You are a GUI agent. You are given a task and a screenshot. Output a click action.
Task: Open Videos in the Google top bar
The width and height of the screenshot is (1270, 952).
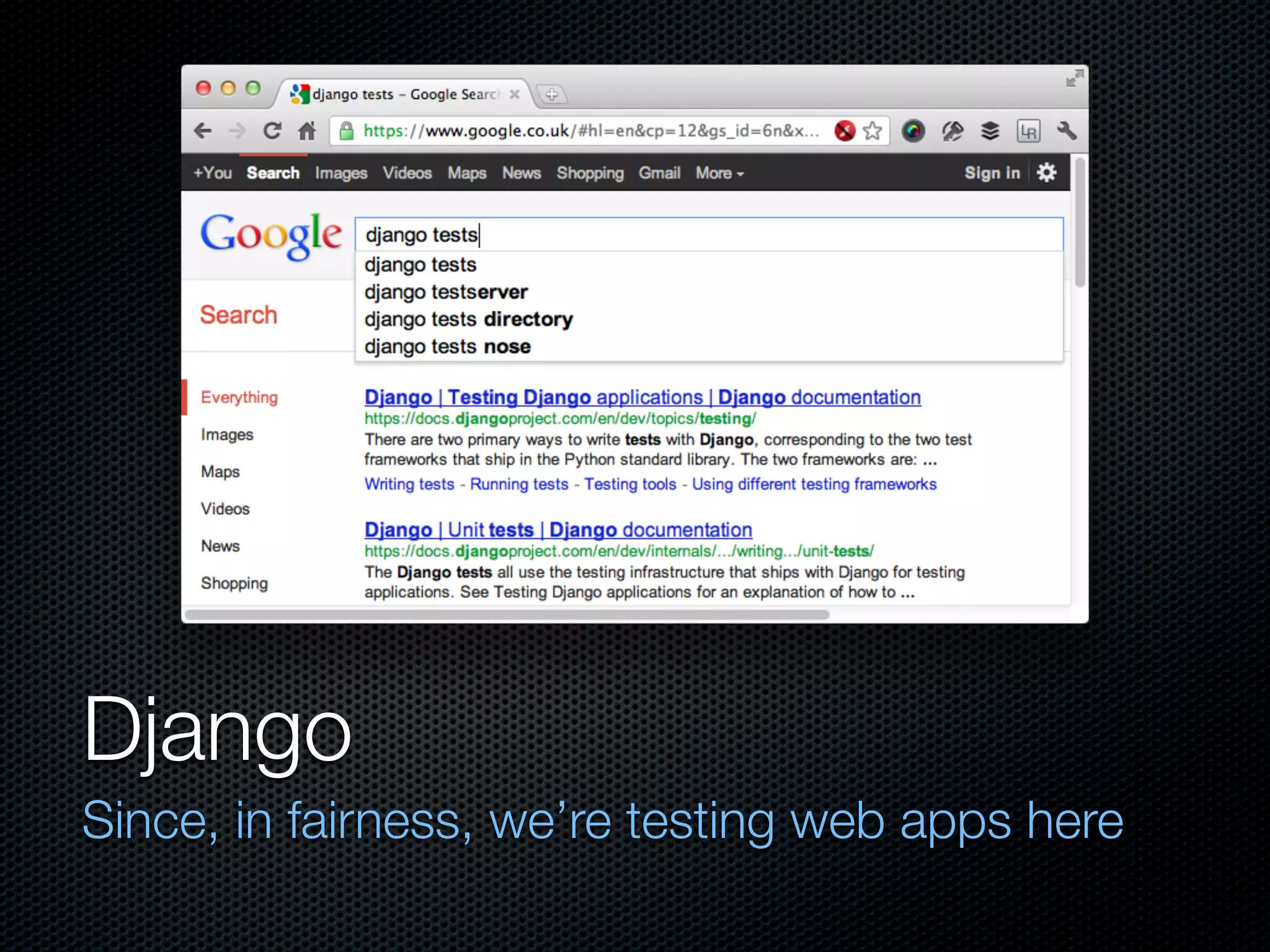click(x=407, y=173)
